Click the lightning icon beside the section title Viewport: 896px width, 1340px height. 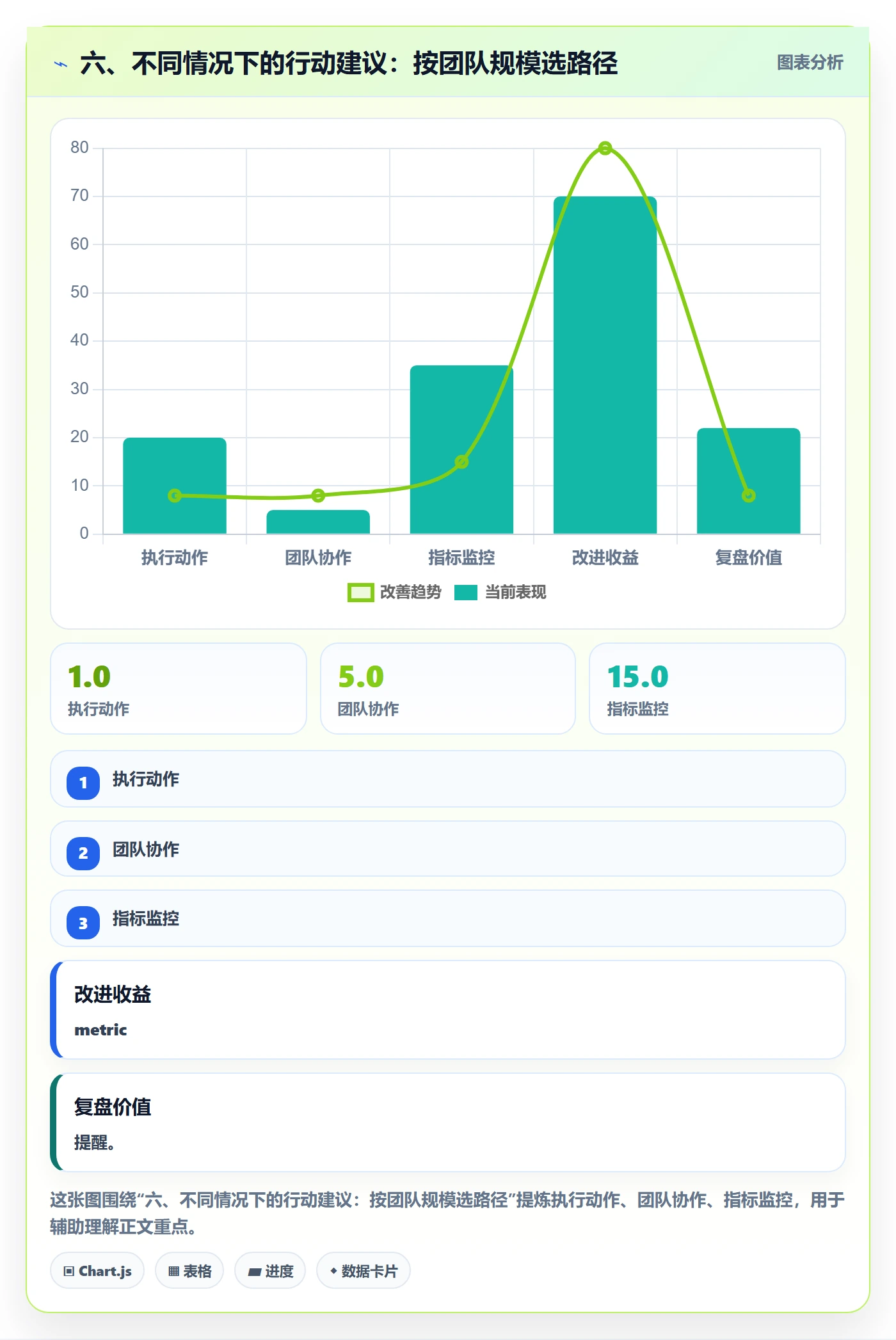61,64
